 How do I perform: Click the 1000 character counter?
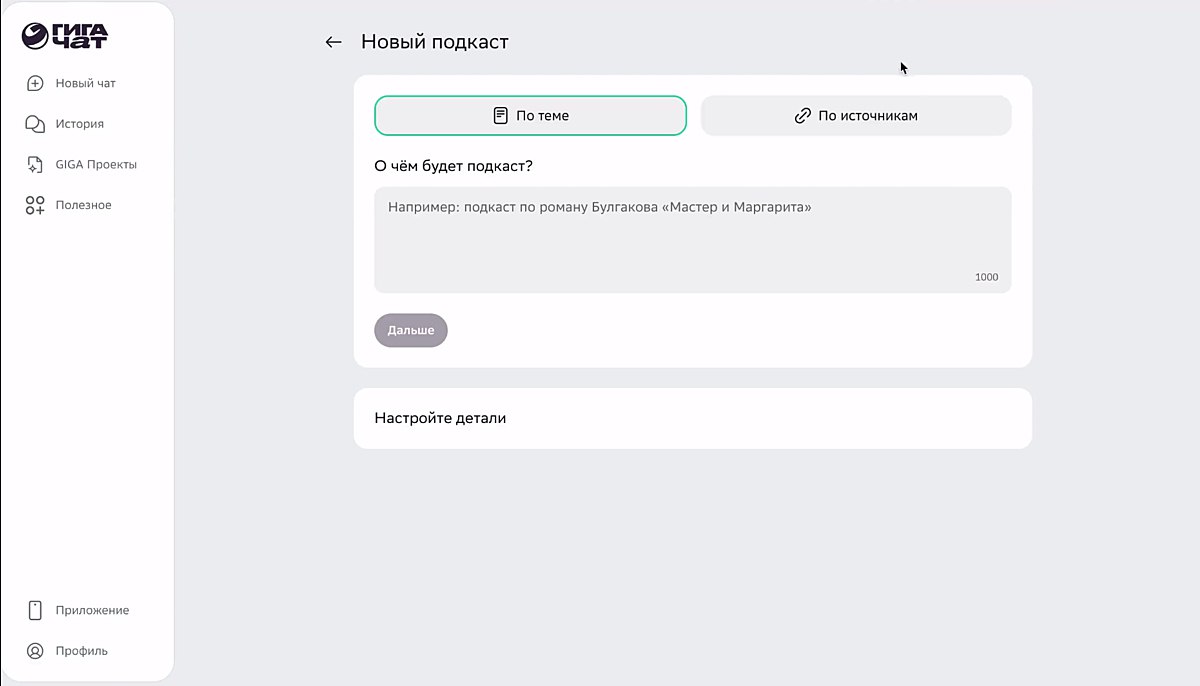pyautogui.click(x=986, y=277)
